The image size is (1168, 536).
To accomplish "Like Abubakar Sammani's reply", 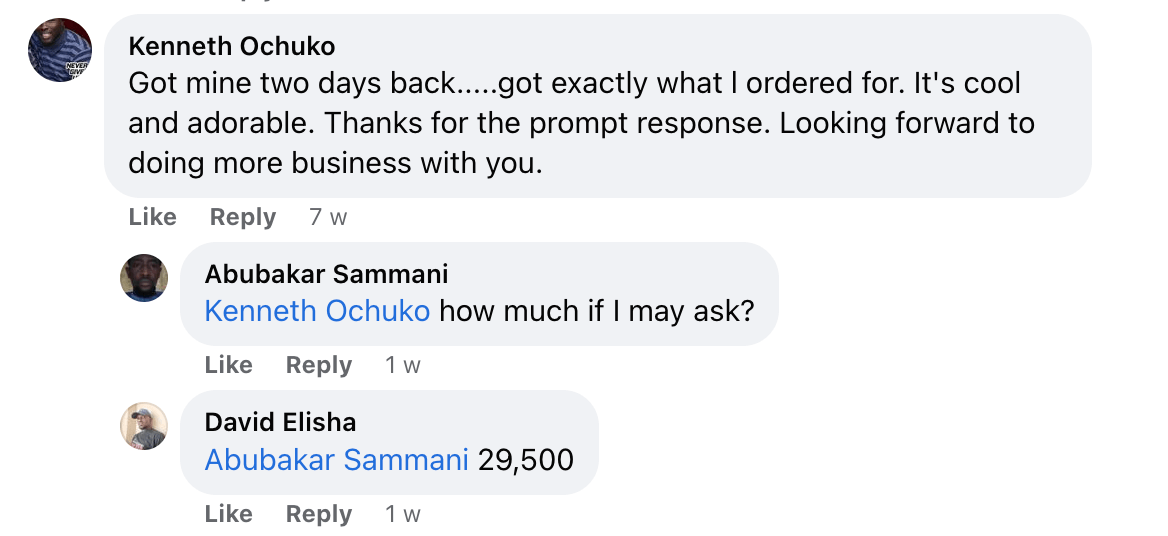I will [x=228, y=365].
